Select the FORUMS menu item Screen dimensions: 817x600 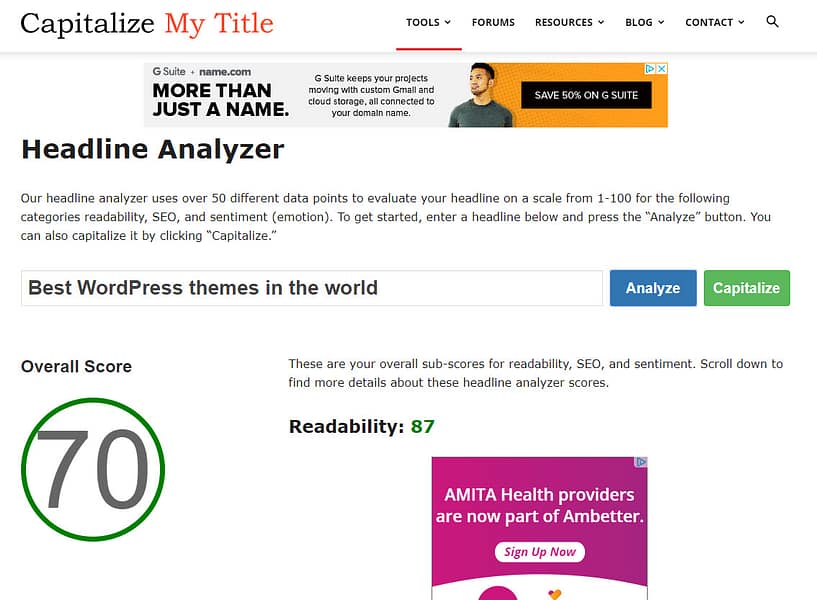coord(493,22)
